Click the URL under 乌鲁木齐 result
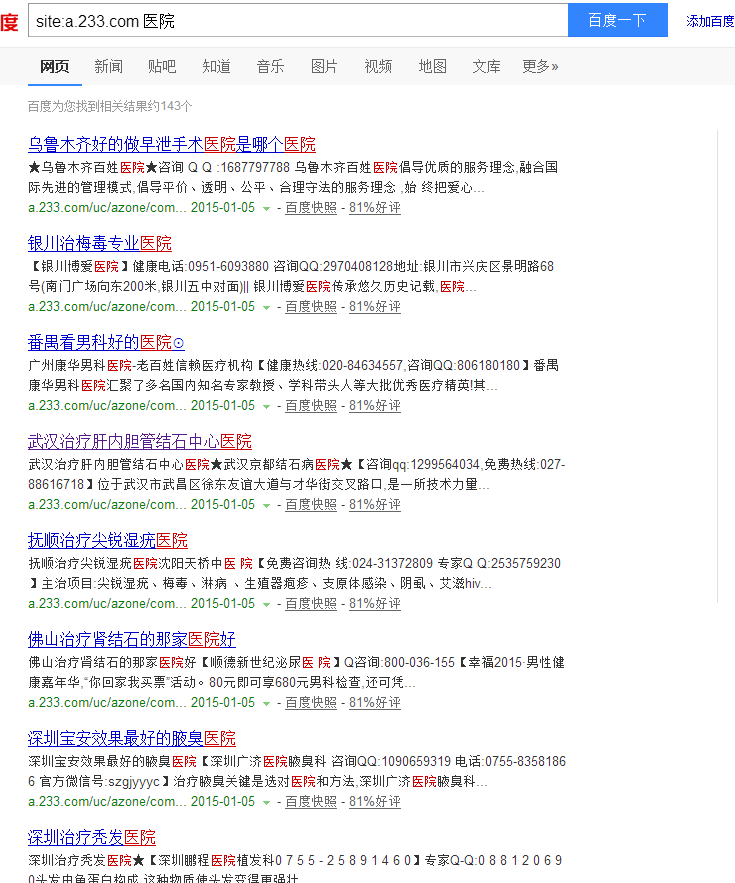 point(107,208)
